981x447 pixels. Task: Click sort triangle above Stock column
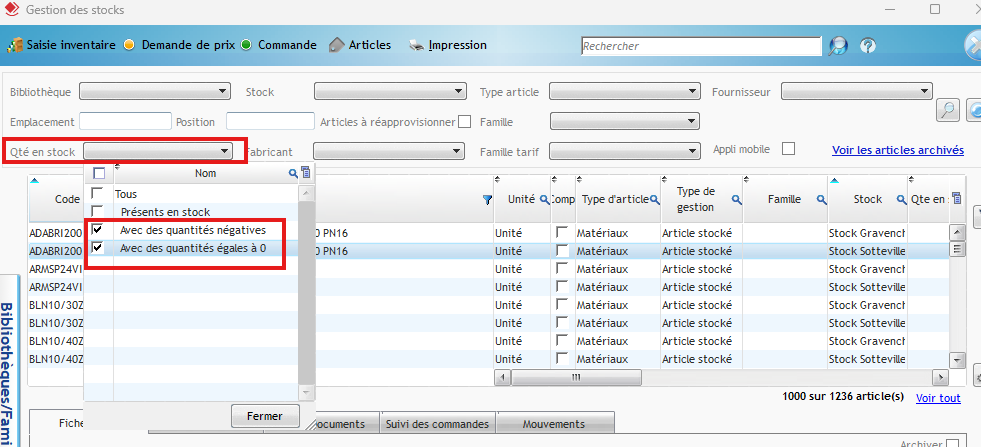835,181
